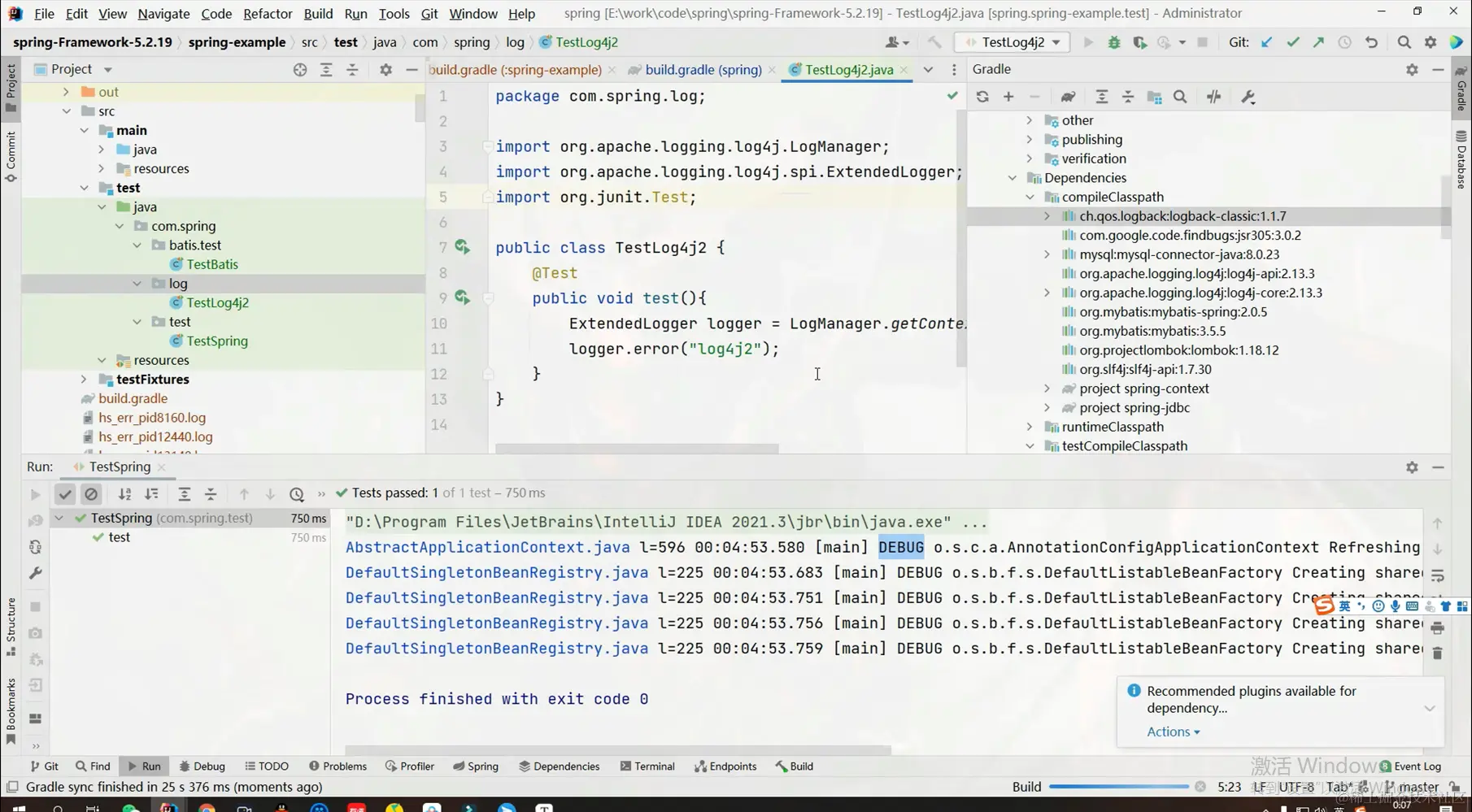The width and height of the screenshot is (1472, 812).
Task: Print console output icon
Action: (1437, 628)
